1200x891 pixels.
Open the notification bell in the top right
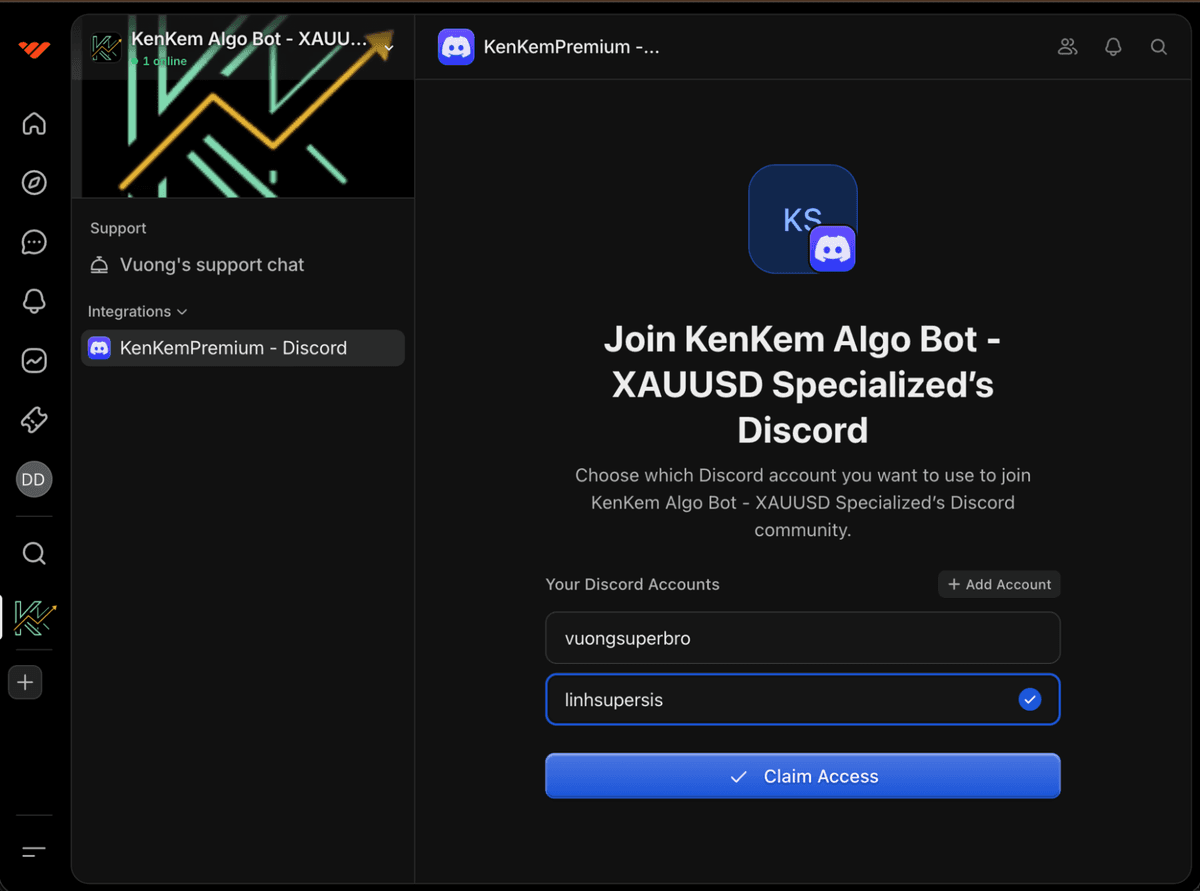click(1113, 47)
